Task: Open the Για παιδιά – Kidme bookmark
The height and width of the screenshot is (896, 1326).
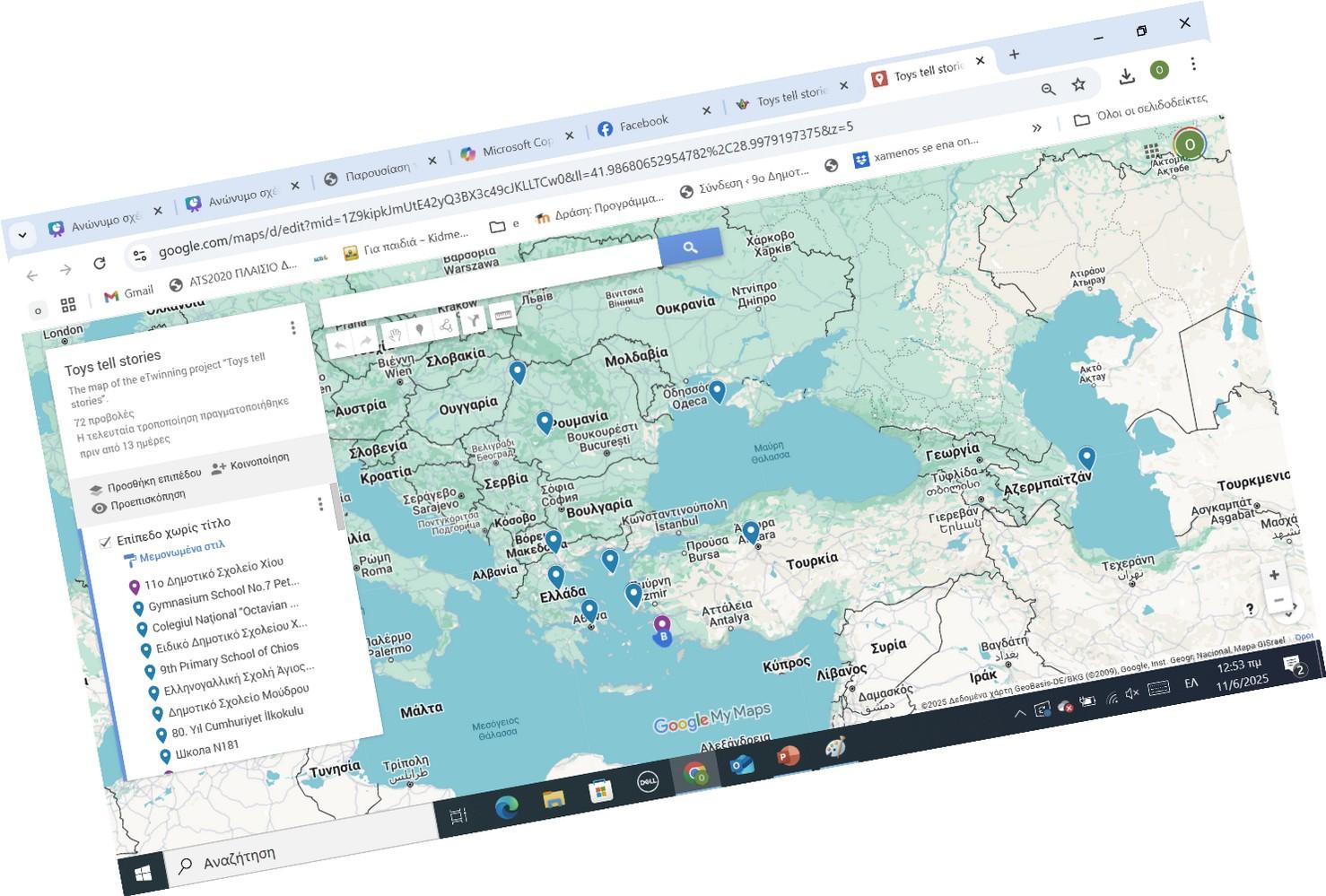Action: coord(406,244)
